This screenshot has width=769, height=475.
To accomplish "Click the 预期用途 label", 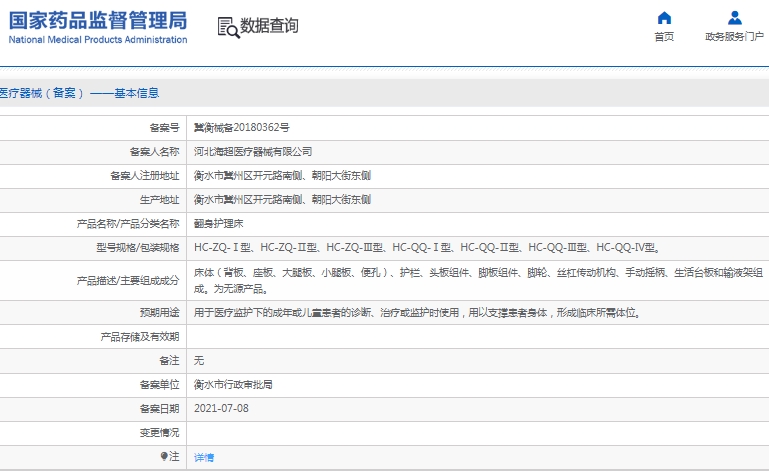I will click(x=159, y=313).
